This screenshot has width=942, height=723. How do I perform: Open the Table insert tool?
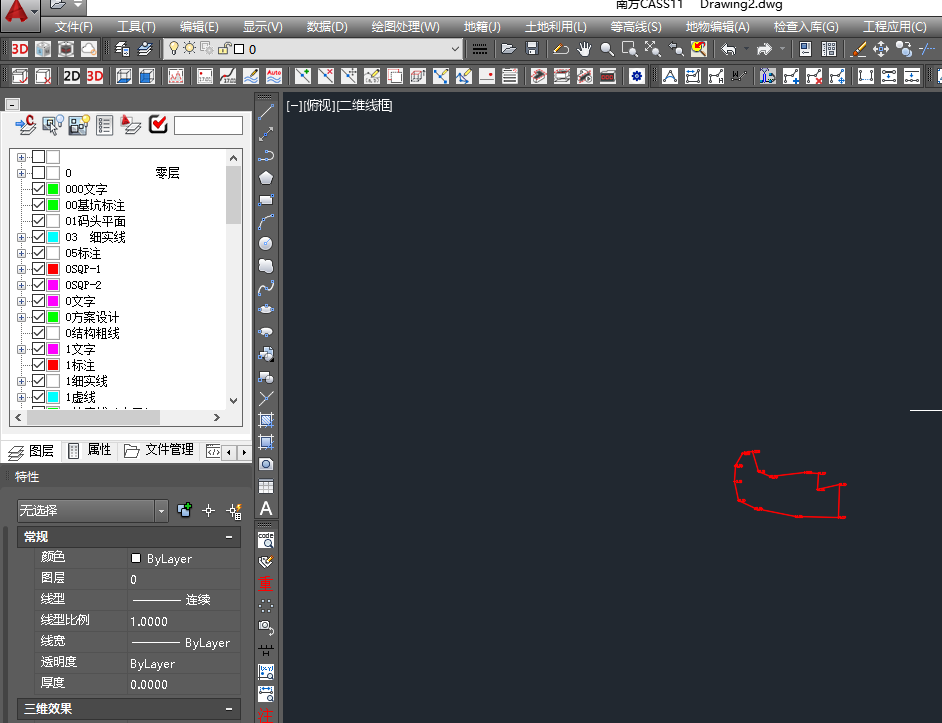coord(266,486)
